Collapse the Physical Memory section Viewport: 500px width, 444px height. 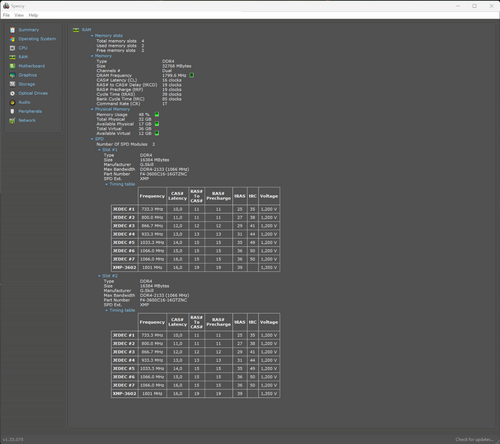coord(92,109)
